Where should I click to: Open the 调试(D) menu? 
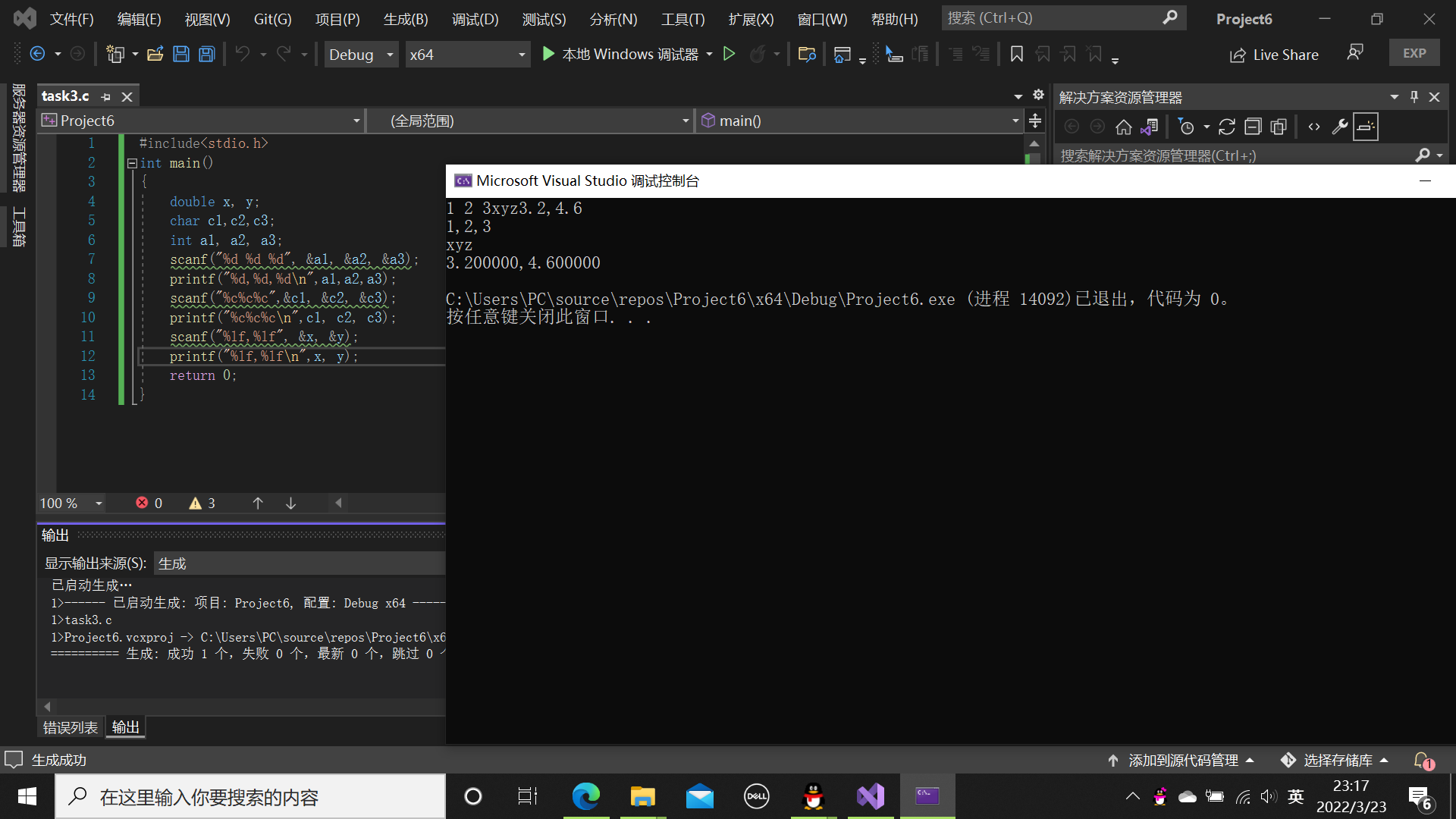(475, 19)
